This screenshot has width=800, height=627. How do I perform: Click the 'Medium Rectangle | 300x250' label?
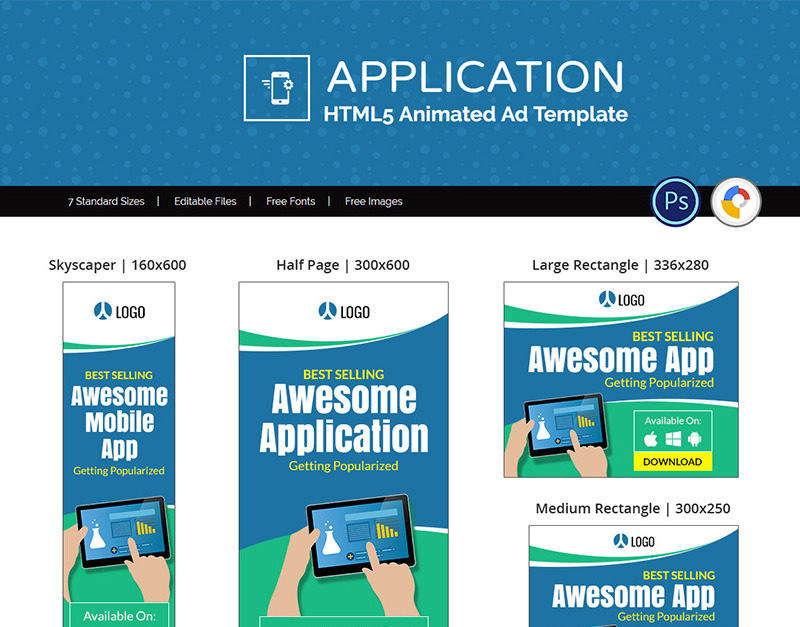click(x=632, y=509)
